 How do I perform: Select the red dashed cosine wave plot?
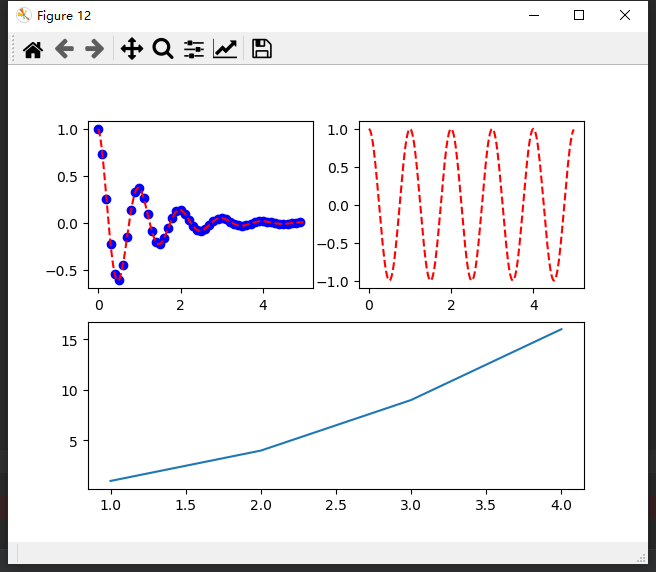tap(471, 205)
